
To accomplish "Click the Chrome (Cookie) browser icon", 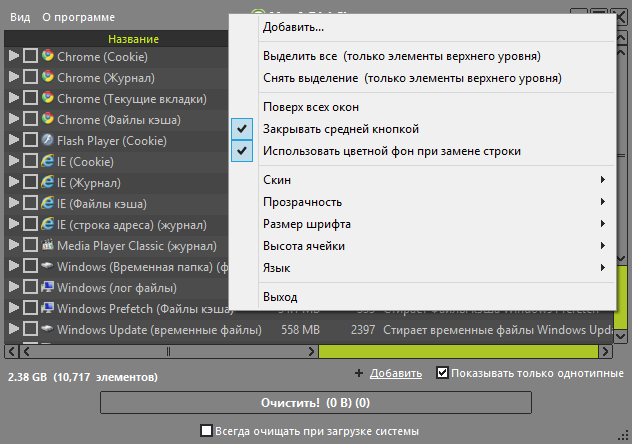I will (x=48, y=56).
